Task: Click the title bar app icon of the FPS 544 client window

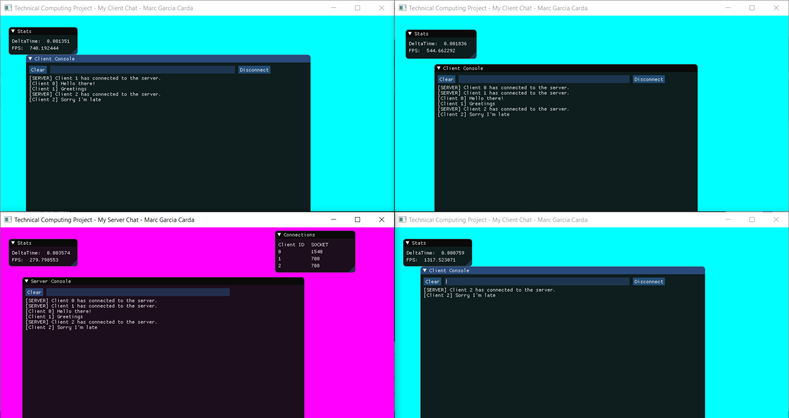Action: click(x=403, y=8)
